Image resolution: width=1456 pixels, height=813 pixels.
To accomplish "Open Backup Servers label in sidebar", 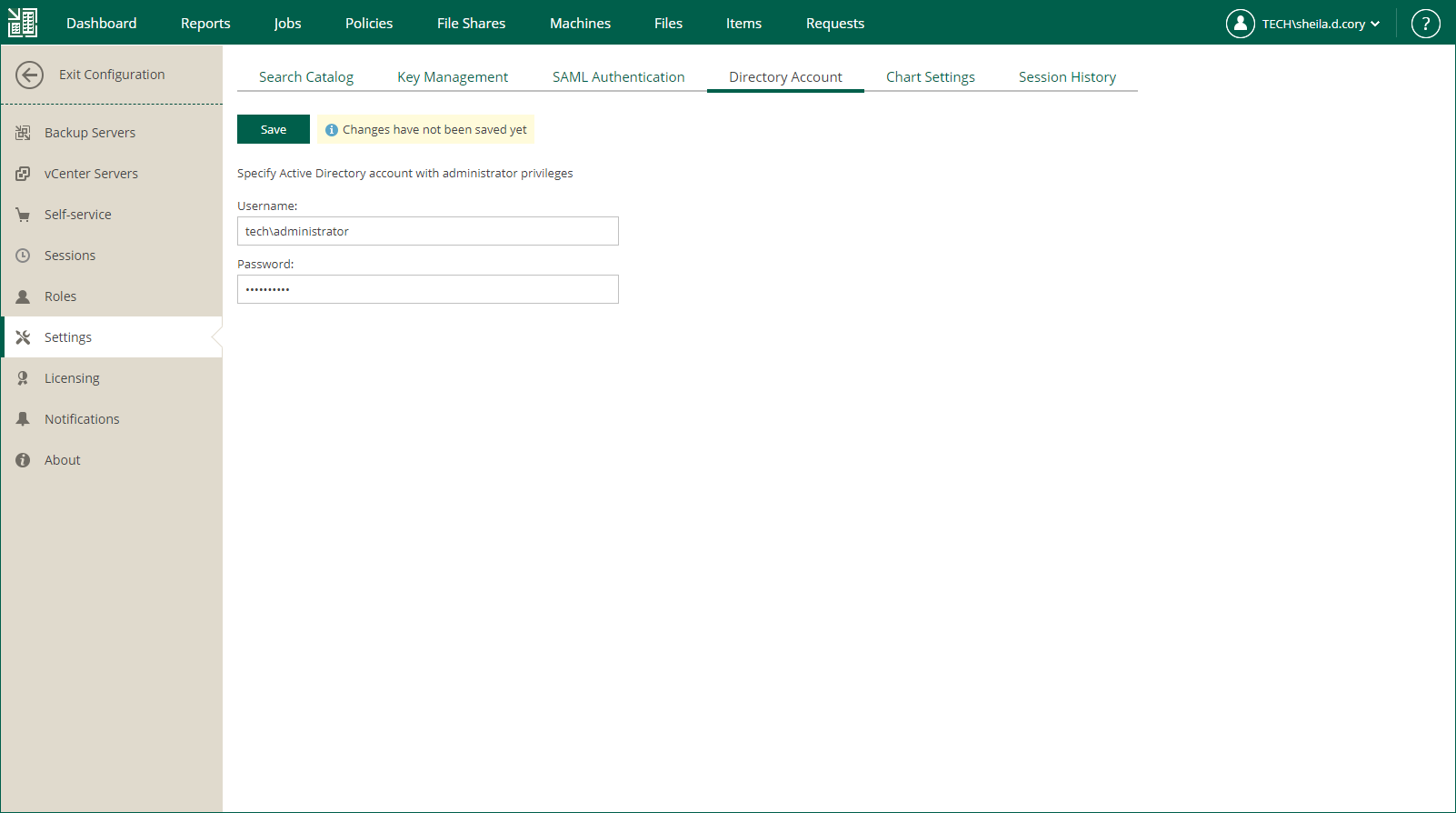I will 90,133.
